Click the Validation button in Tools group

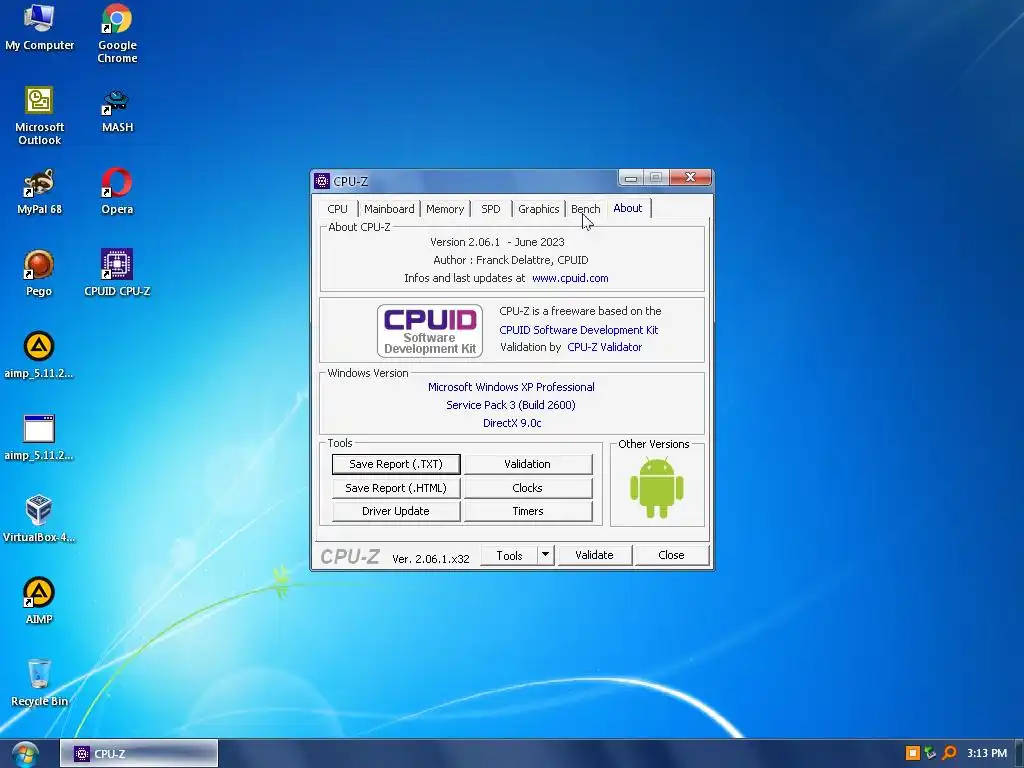pyautogui.click(x=528, y=464)
